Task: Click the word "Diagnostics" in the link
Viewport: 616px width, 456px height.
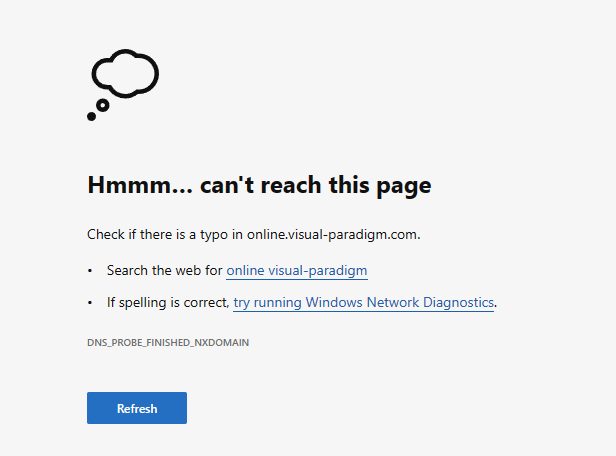Action: [x=456, y=302]
